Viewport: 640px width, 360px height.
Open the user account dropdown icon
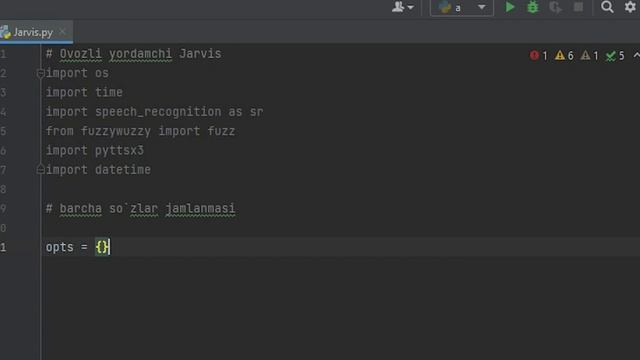(402, 7)
